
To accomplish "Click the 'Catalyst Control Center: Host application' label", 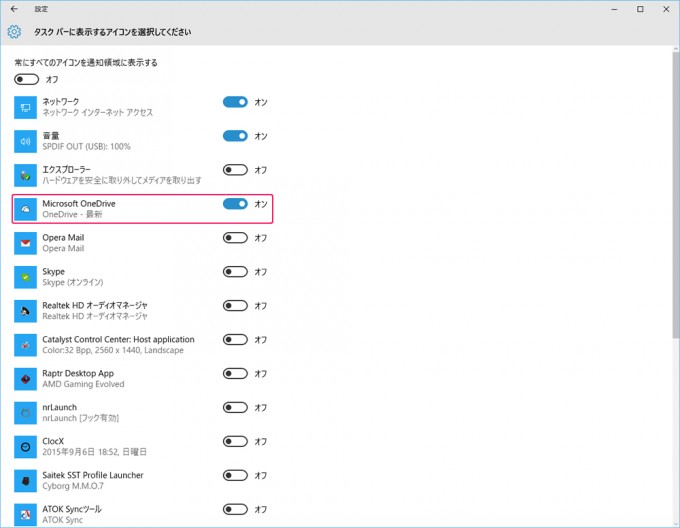I will tap(118, 339).
